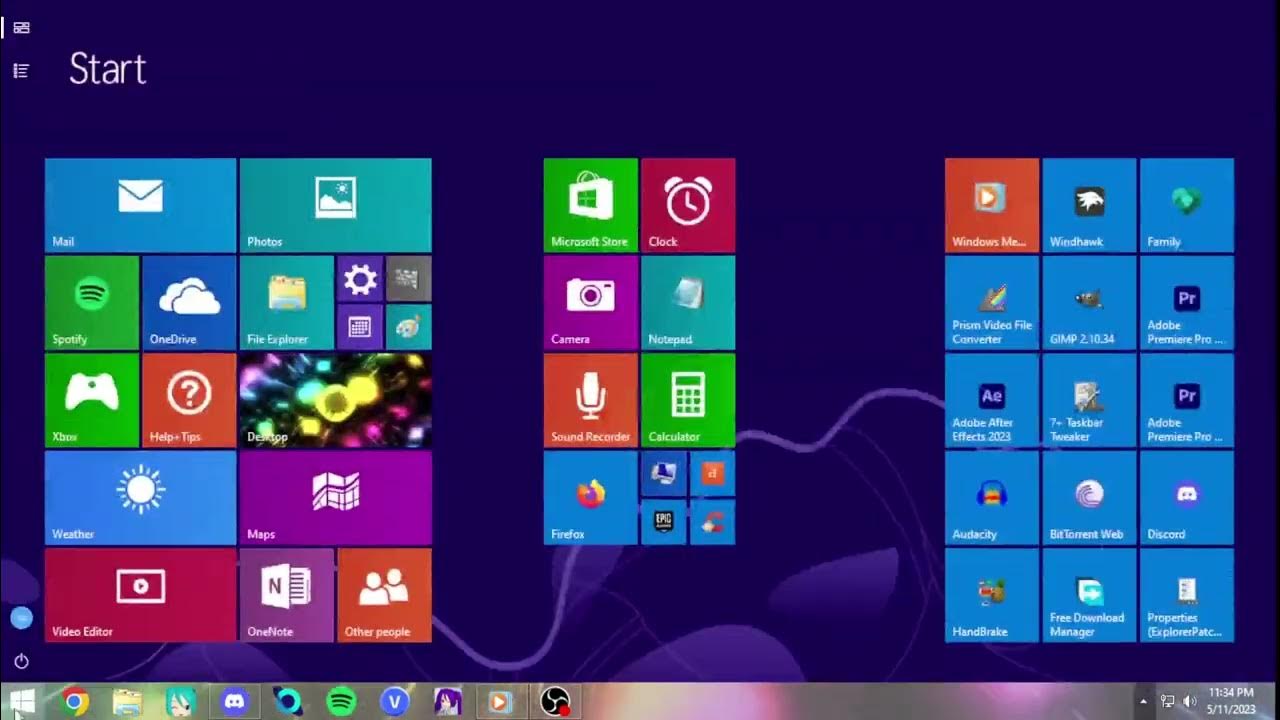Viewport: 1280px width, 720px height.
Task: Launch the Camera tile
Action: click(590, 302)
